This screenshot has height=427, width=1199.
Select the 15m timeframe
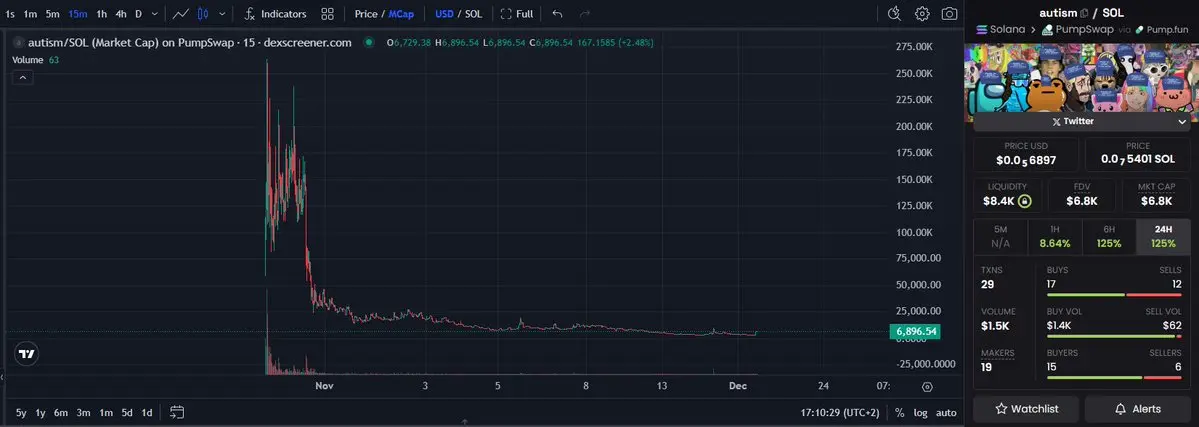[x=77, y=14]
